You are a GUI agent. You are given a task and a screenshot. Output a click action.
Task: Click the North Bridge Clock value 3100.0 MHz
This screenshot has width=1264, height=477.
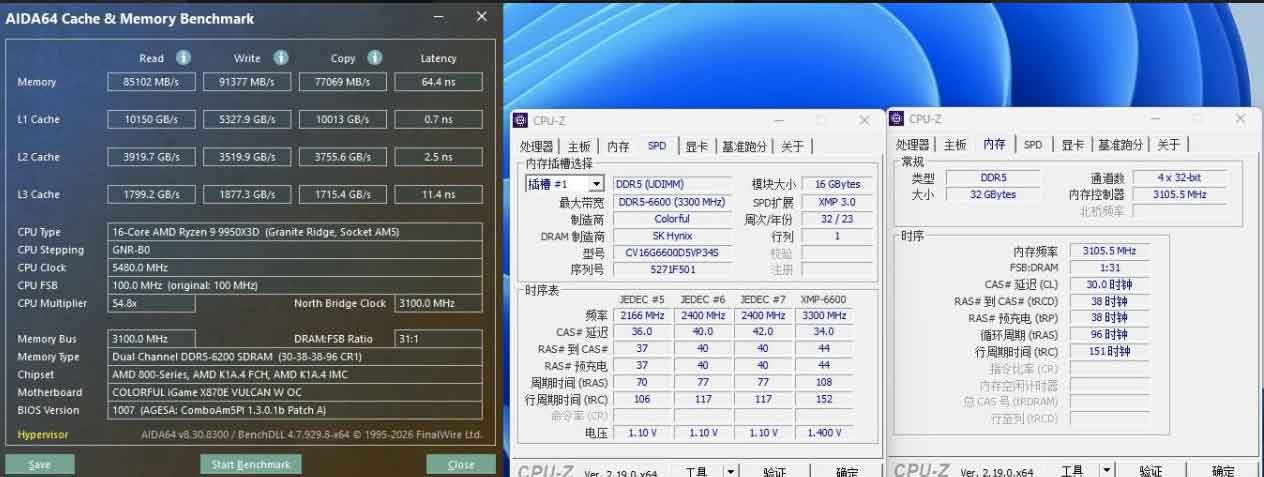click(x=439, y=303)
